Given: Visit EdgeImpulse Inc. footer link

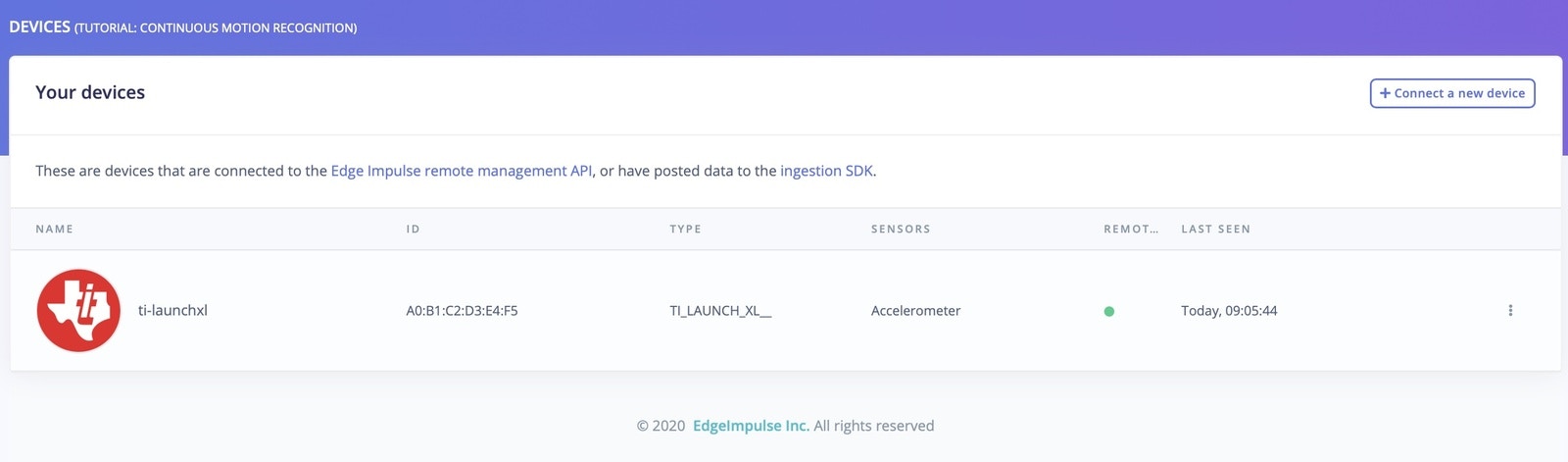Looking at the screenshot, I should coord(751,426).
